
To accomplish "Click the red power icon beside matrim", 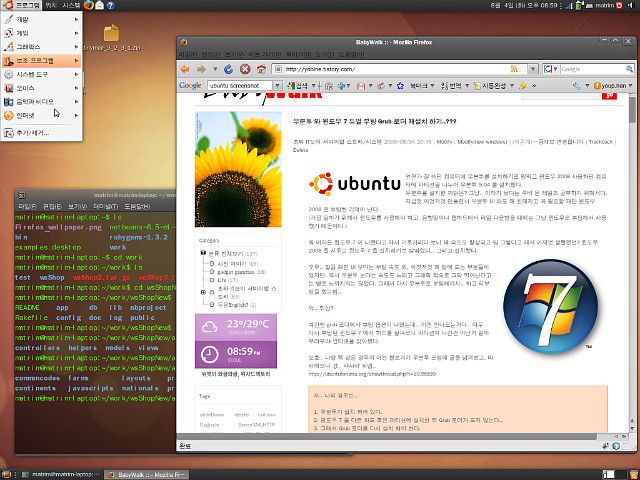I will [x=619, y=5].
